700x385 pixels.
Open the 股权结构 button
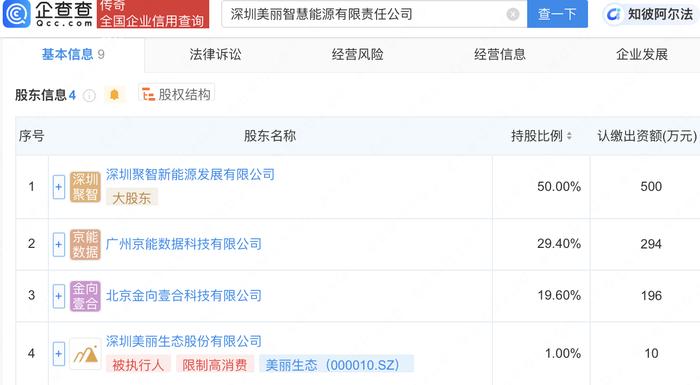tap(176, 94)
